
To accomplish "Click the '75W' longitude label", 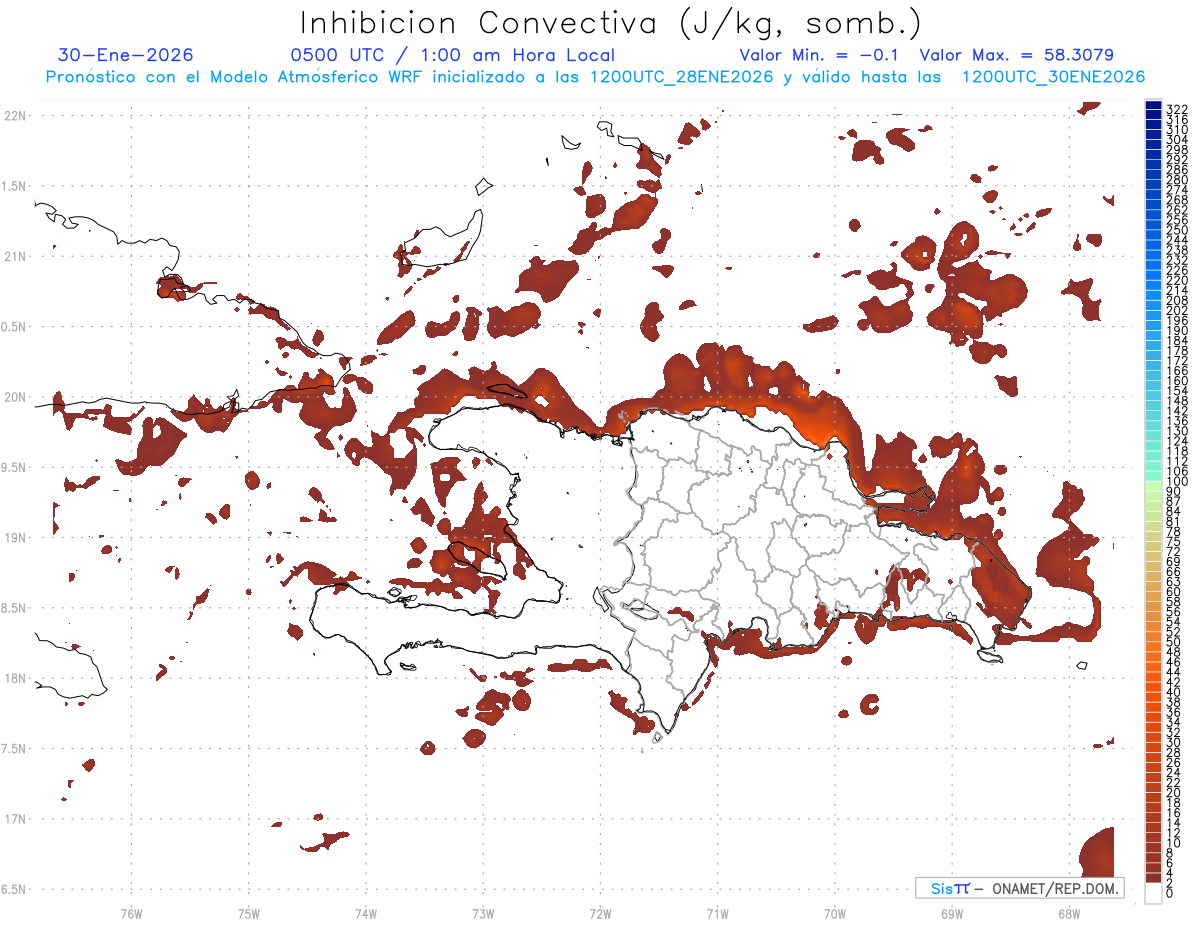I will (248, 912).
